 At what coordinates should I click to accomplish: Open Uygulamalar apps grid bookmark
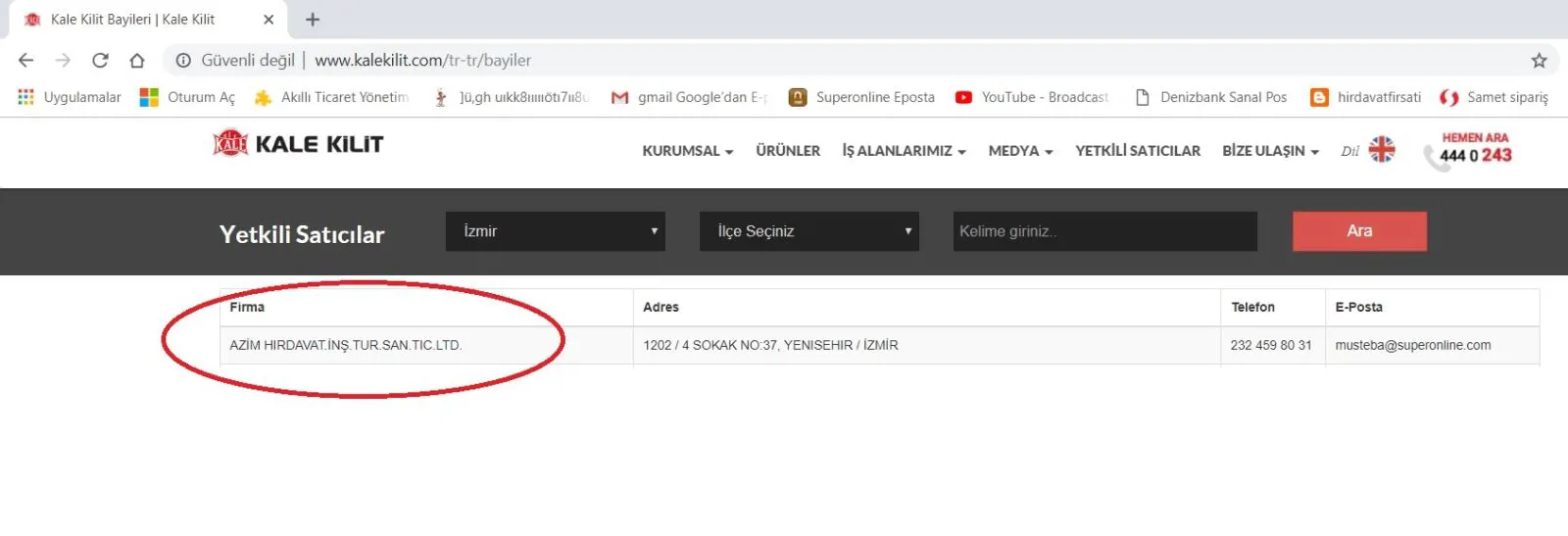pos(70,97)
